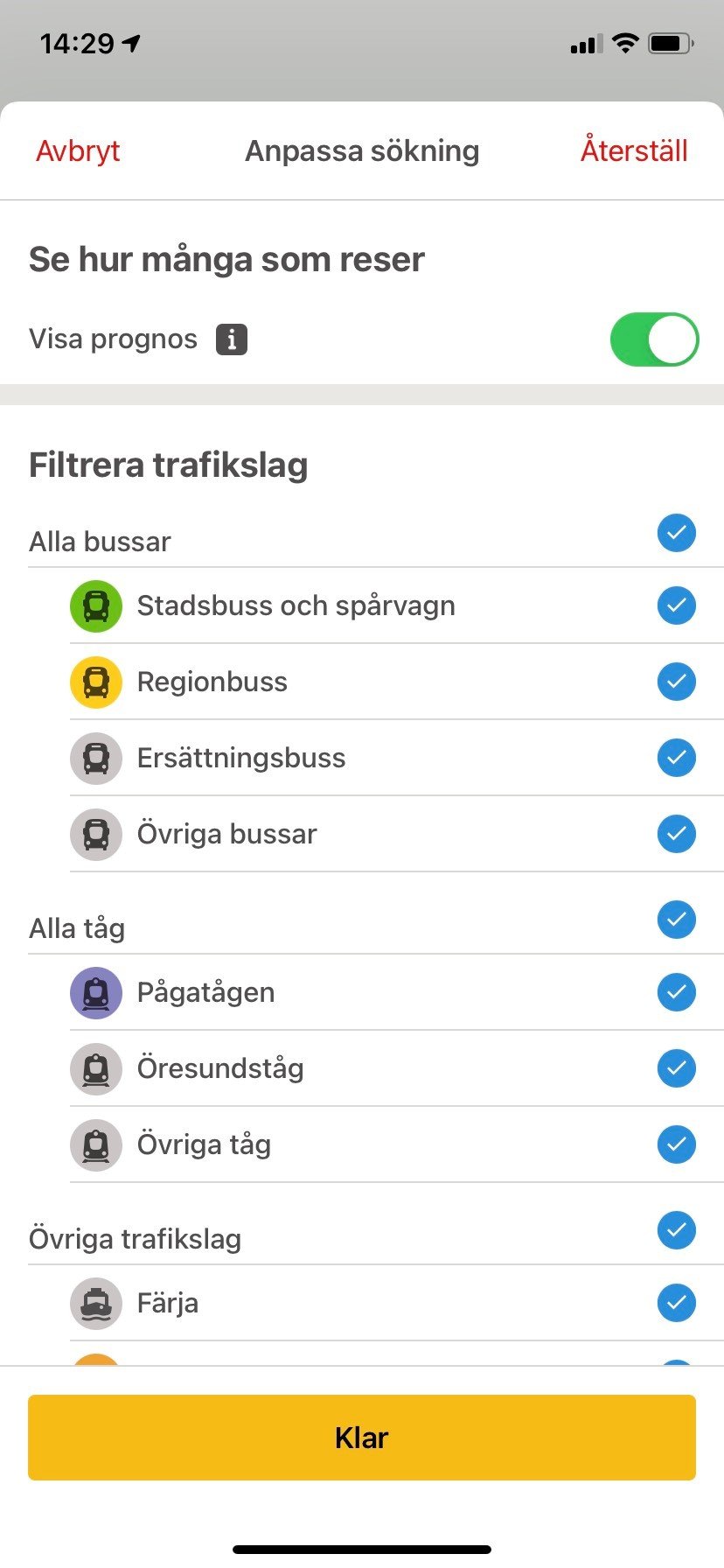Uncheck the Öresundståg checkmark
The image size is (724, 1568).
coord(677,1068)
